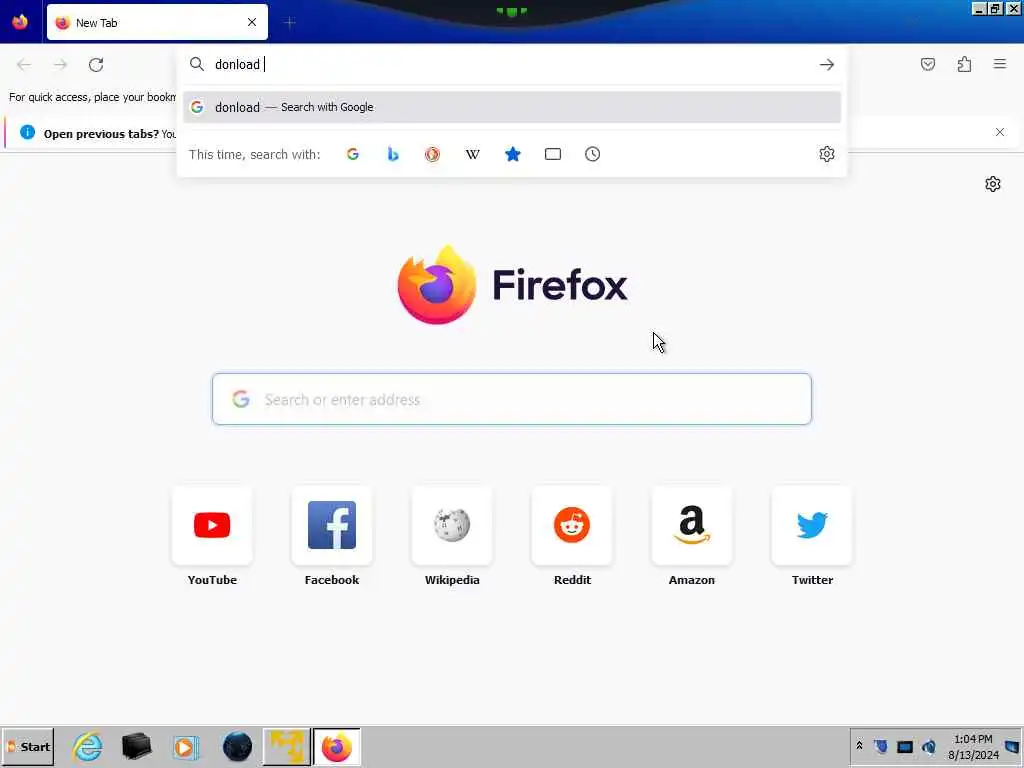Search this time with DuckDuckGo
Screen dimensions: 1024x768
432,154
